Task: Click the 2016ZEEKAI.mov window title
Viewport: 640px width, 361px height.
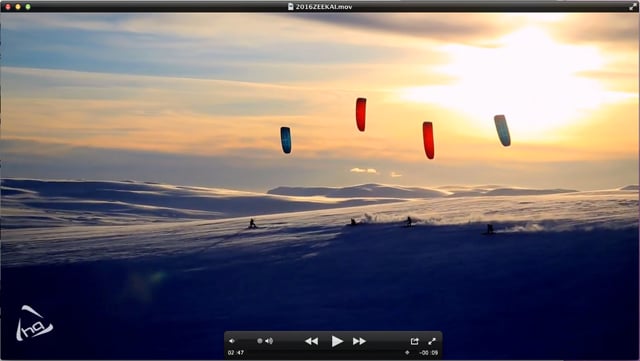Action: [x=324, y=7]
